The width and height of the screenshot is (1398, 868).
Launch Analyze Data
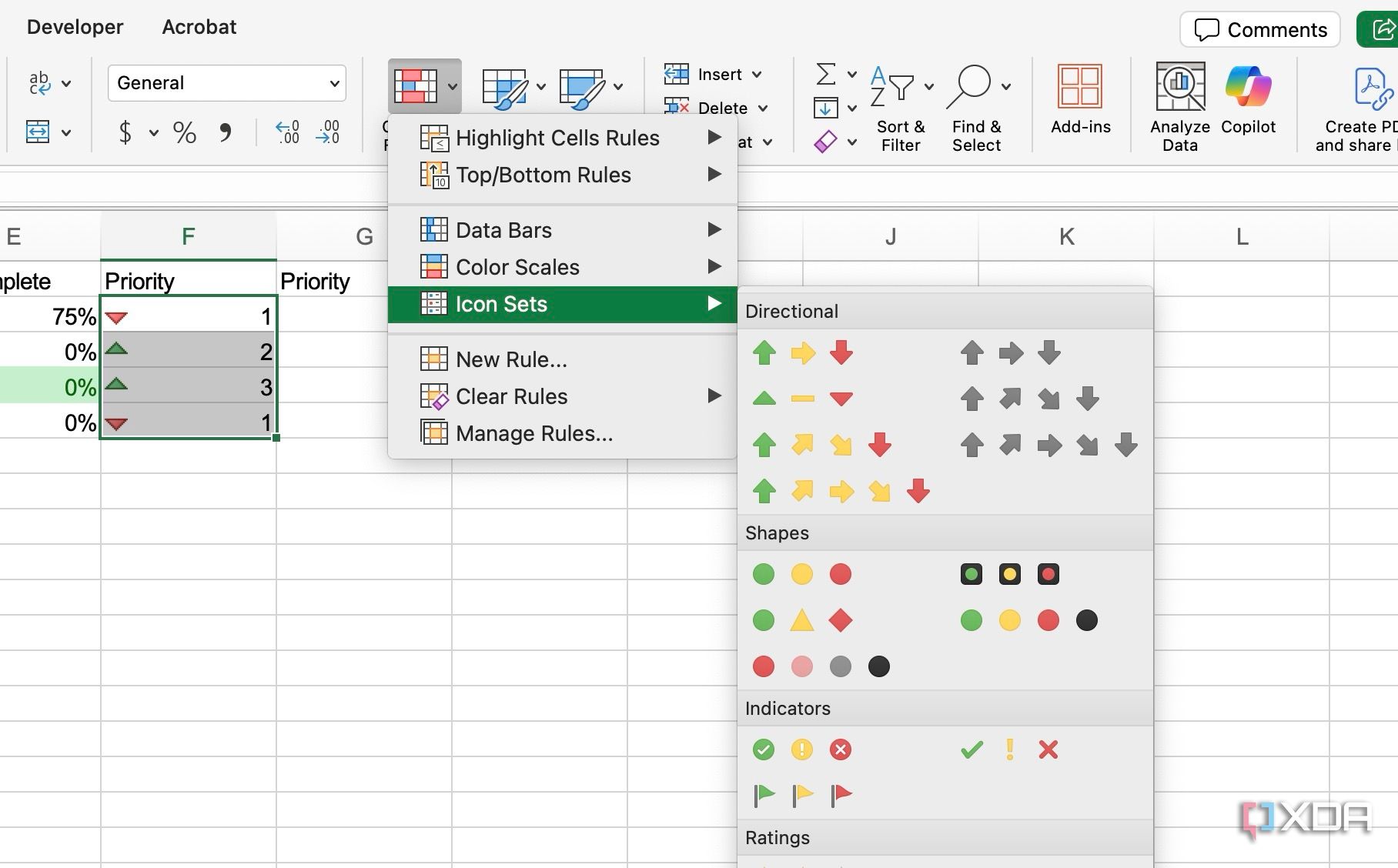click(1180, 108)
